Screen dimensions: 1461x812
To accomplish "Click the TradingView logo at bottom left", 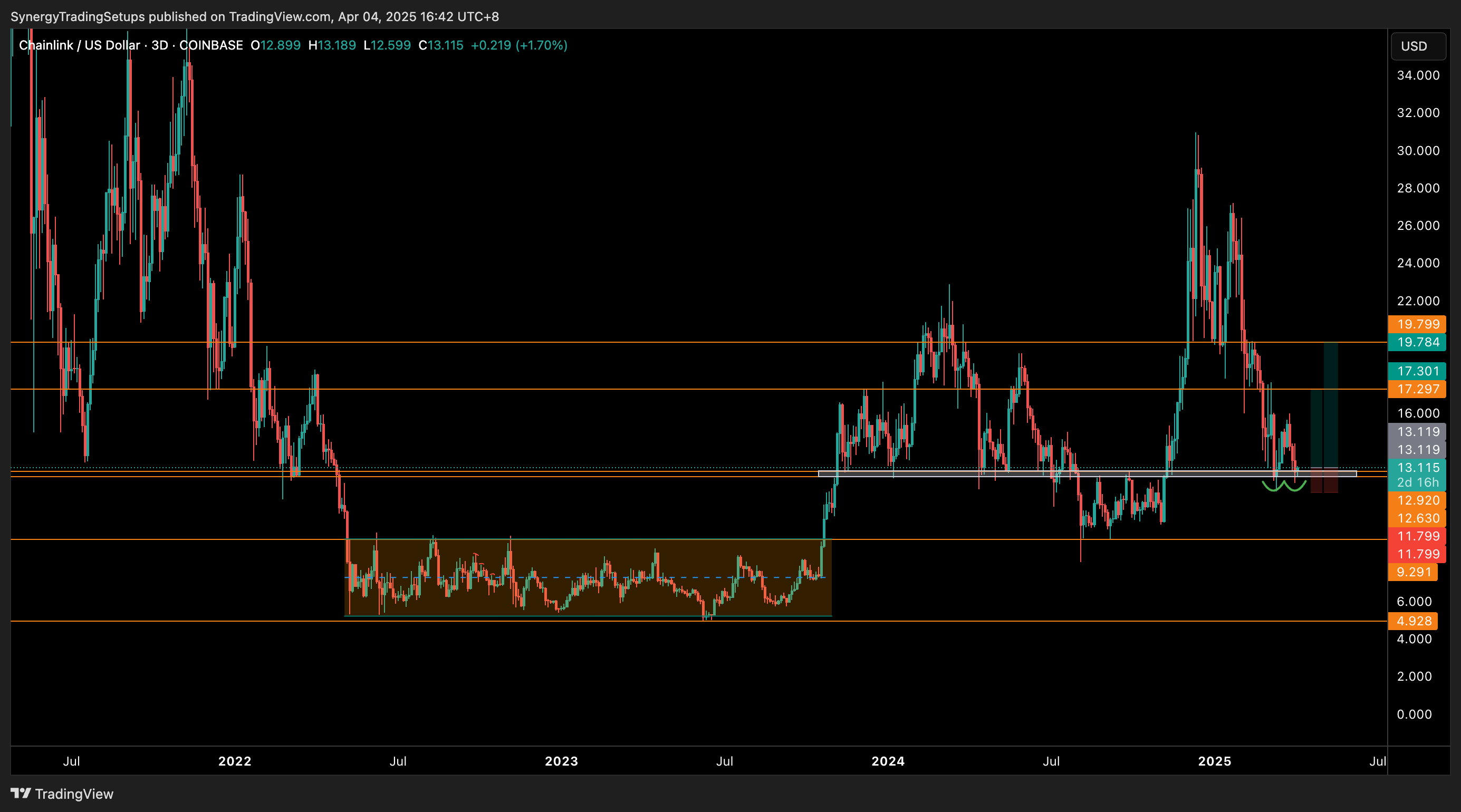I will pos(62,794).
